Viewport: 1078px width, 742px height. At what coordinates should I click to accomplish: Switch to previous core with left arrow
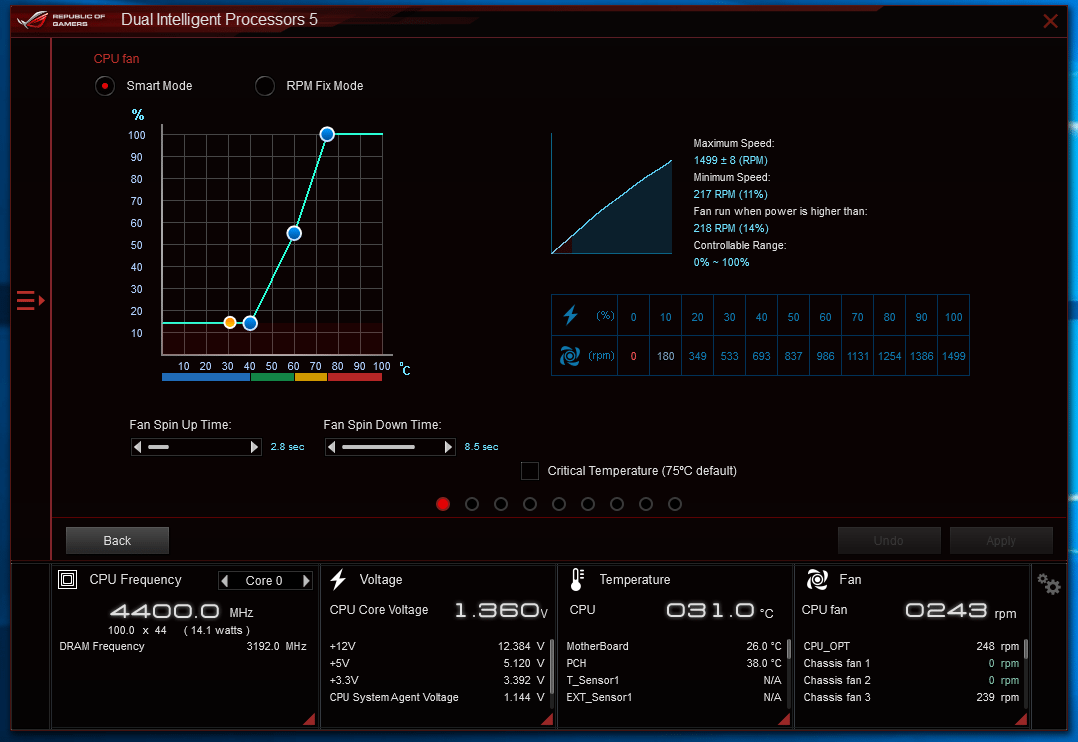tap(224, 581)
